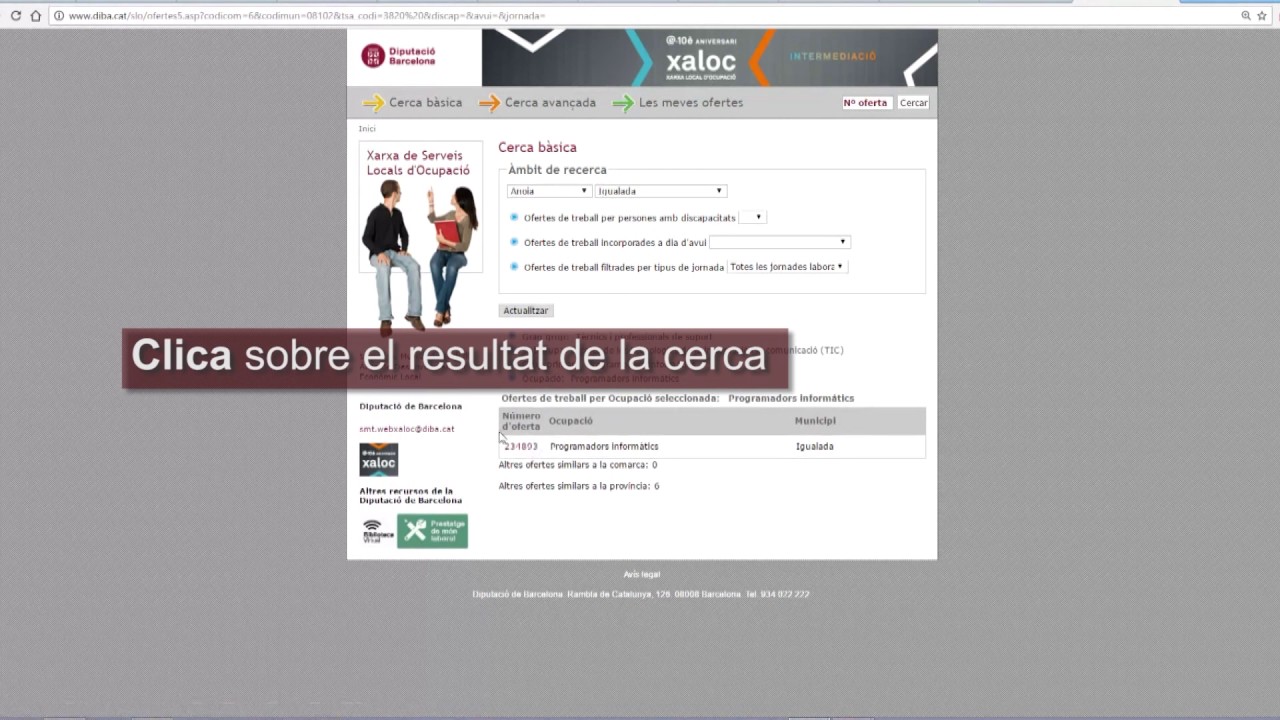
Task: Click the Cerca bàsica page heading
Action: tap(537, 148)
